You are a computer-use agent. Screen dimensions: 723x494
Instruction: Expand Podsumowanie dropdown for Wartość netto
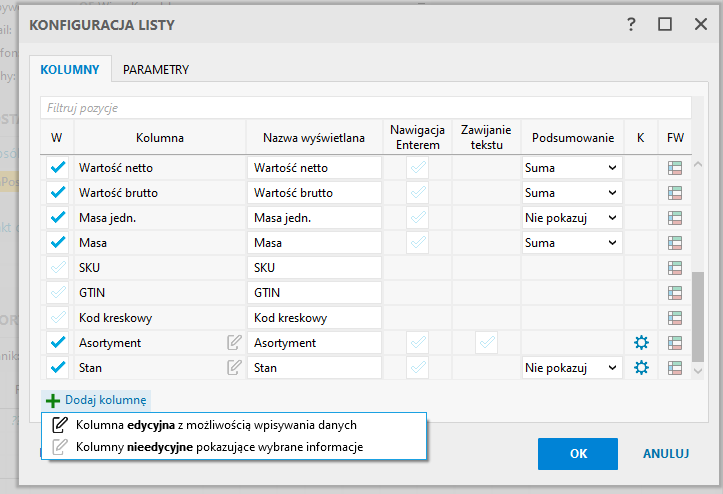571,168
